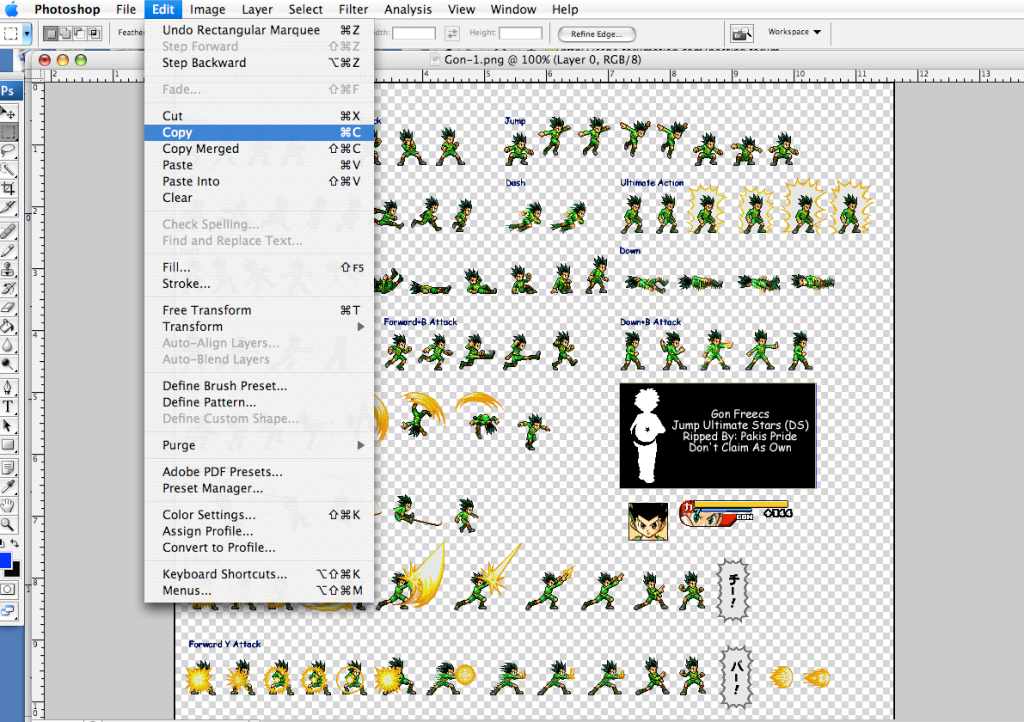Open the tool preset picker dropdown arrow
The width and height of the screenshot is (1024, 722).
tap(27, 33)
